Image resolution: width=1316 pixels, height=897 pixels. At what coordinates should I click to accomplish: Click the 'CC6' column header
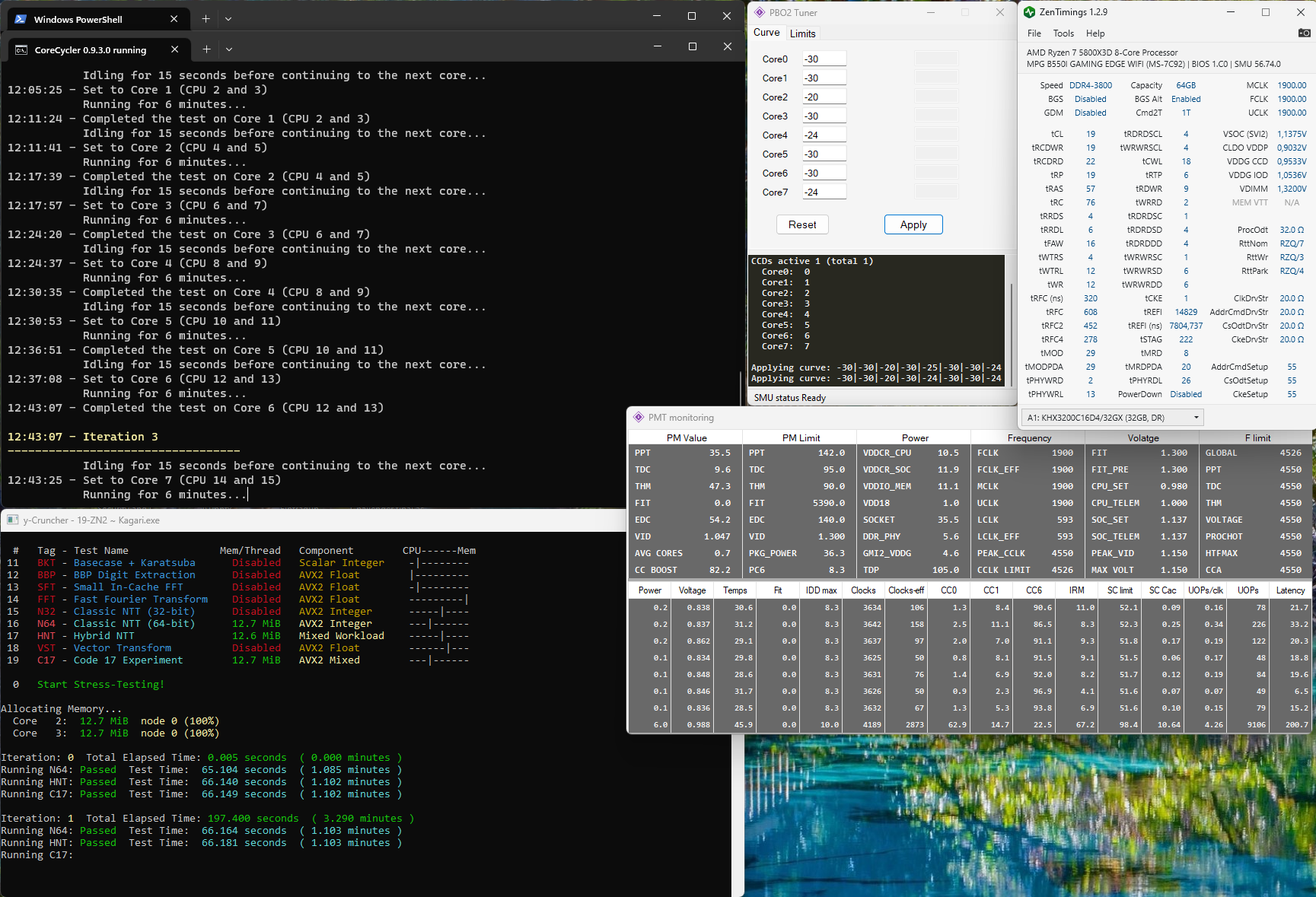click(1034, 590)
